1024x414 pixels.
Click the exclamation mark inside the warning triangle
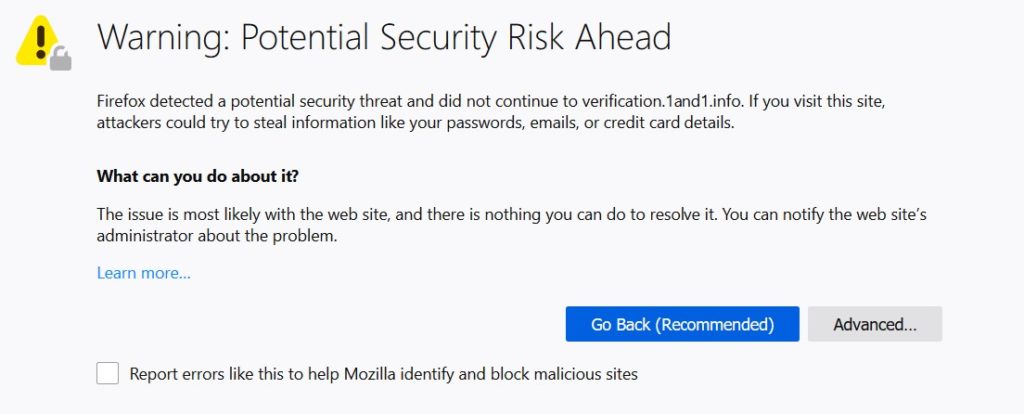pyautogui.click(x=40, y=42)
